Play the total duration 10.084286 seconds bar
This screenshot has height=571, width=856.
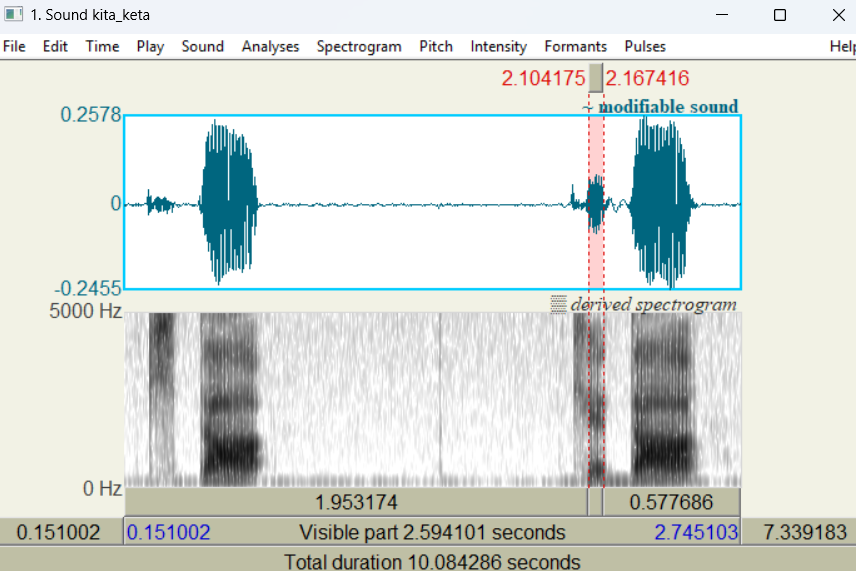point(428,559)
